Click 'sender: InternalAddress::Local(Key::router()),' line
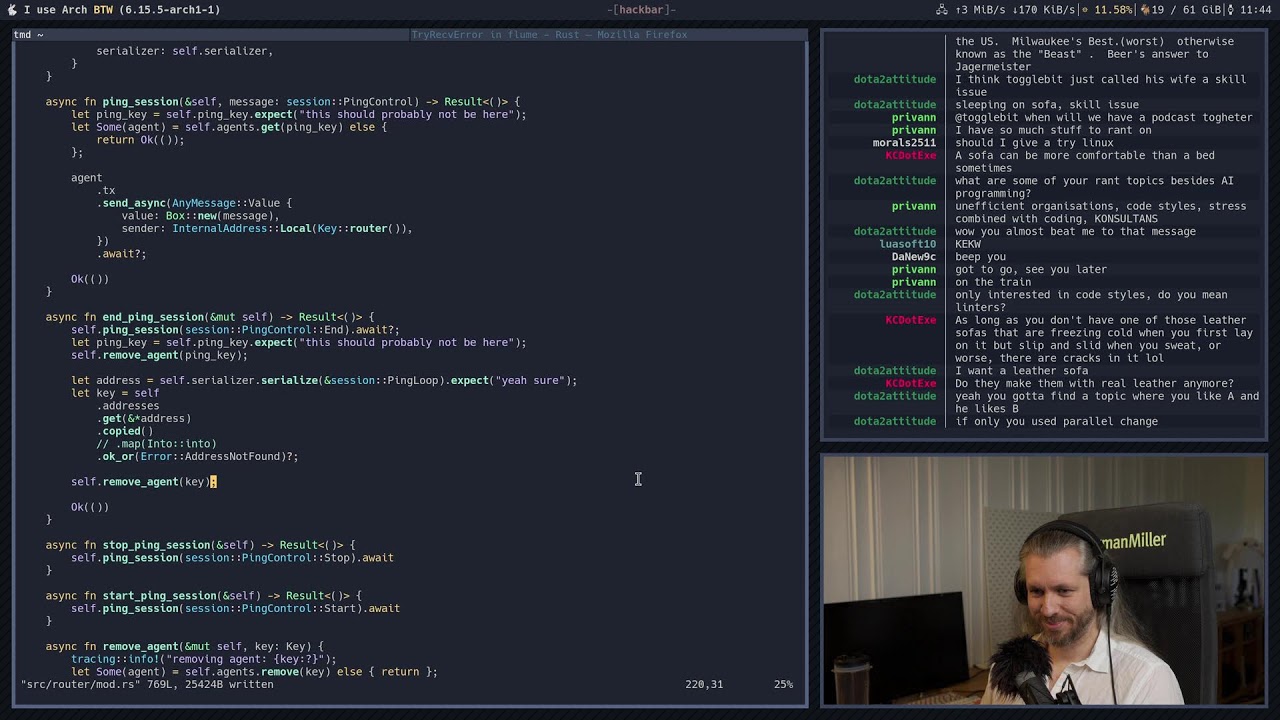This screenshot has width=1280, height=720. pyautogui.click(x=267, y=229)
